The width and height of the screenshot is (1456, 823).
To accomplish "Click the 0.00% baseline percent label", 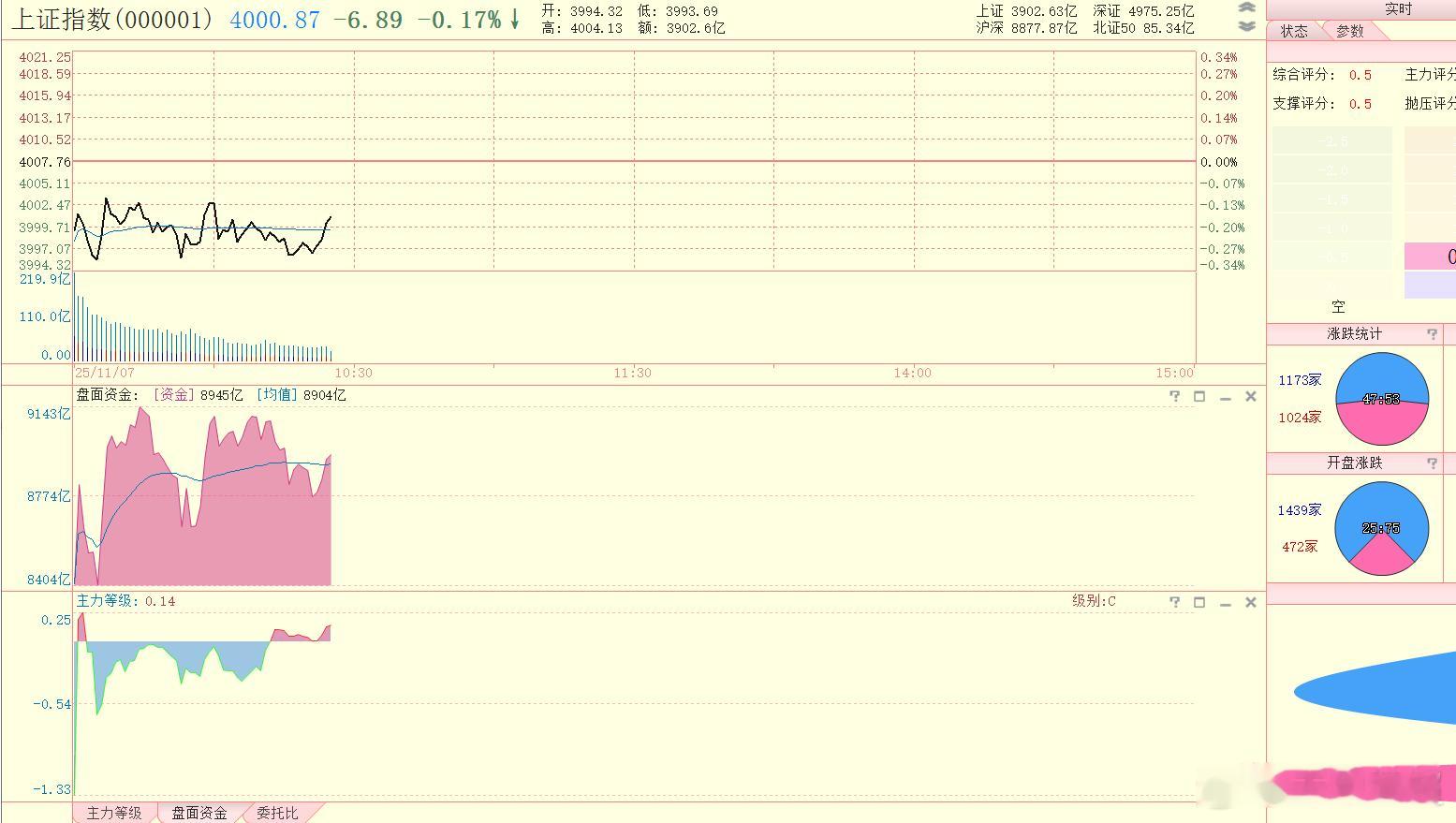I will click(x=1219, y=162).
